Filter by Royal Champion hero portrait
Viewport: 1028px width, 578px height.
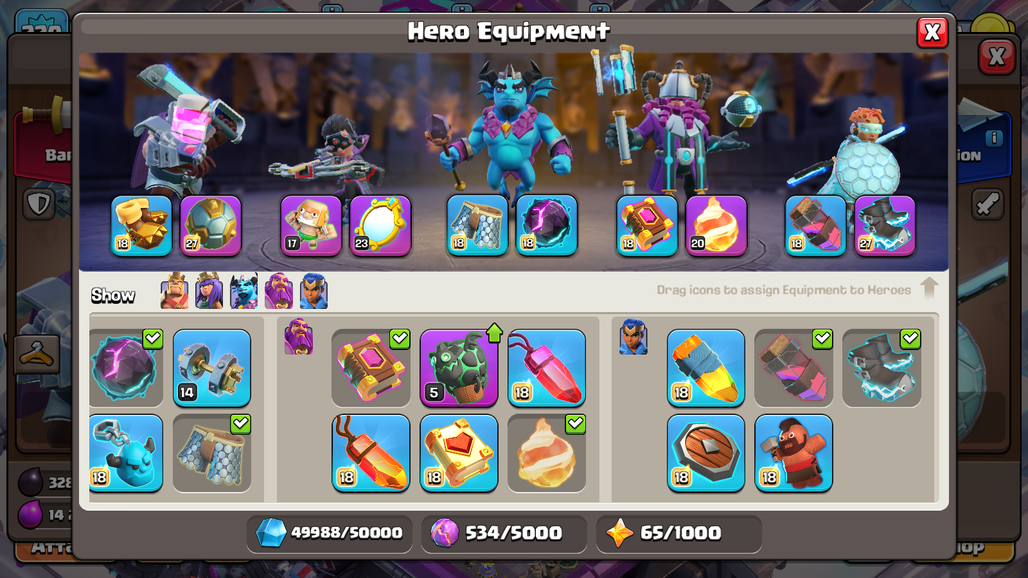click(x=313, y=291)
